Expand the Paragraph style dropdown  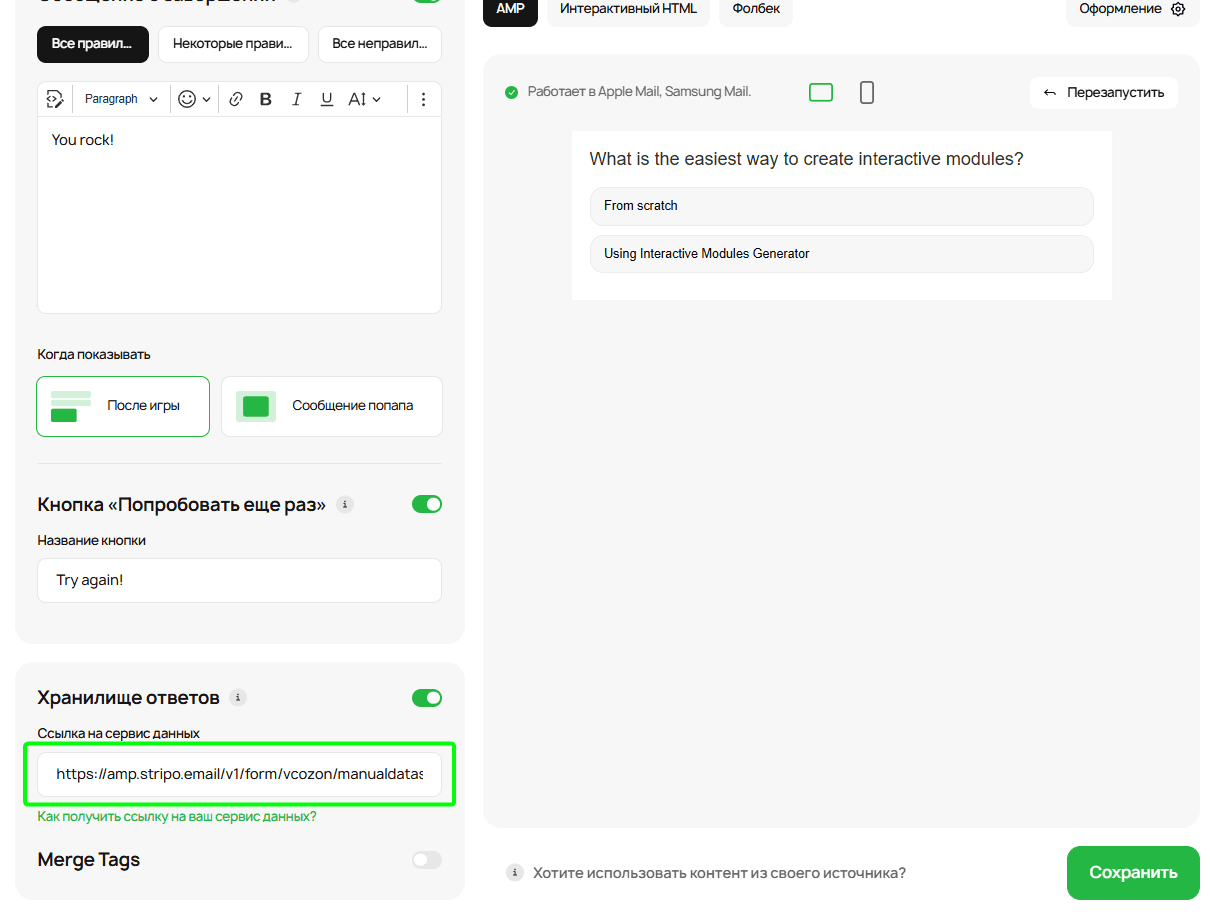[x=121, y=99]
